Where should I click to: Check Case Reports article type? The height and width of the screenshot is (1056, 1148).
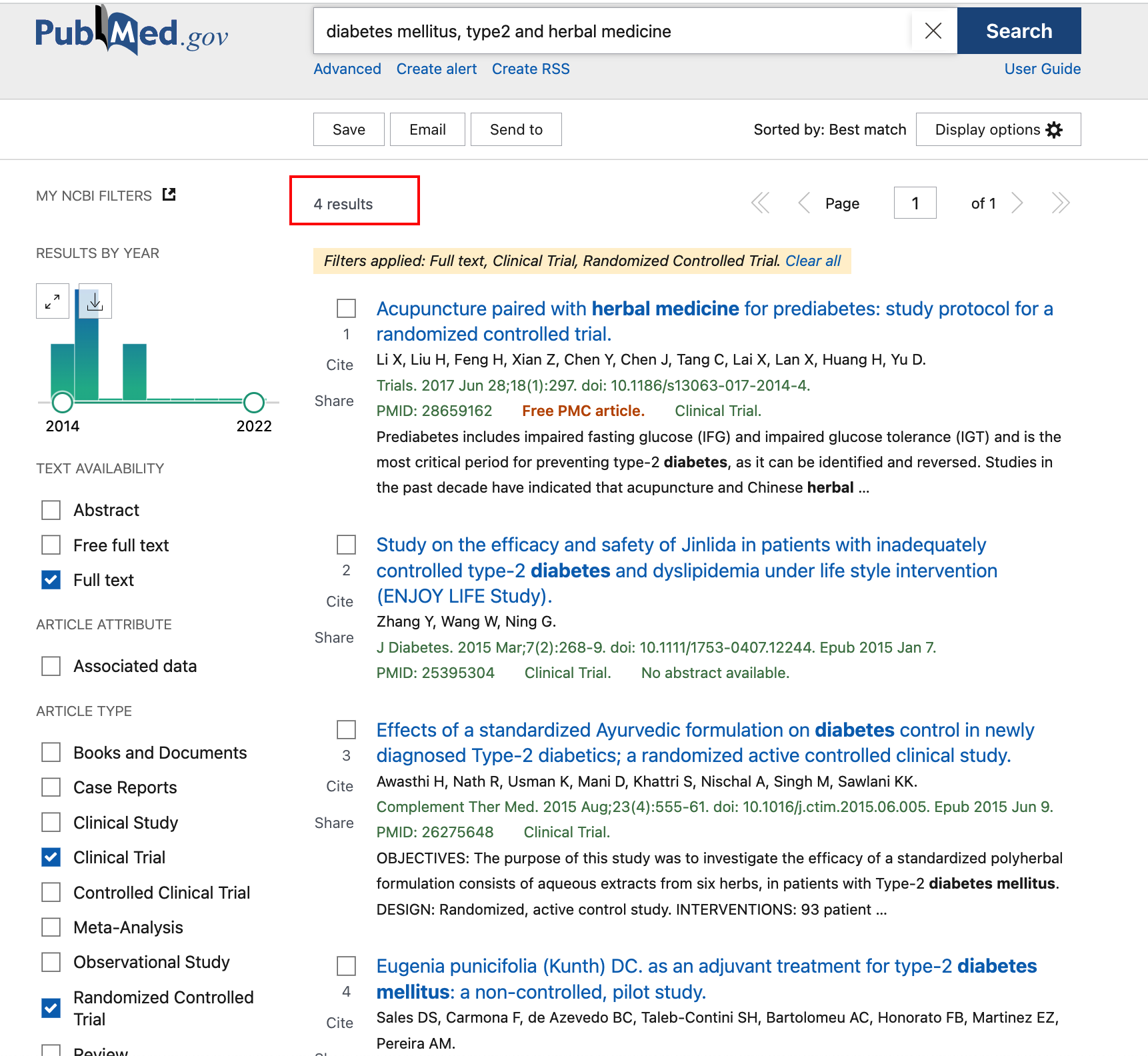[51, 787]
